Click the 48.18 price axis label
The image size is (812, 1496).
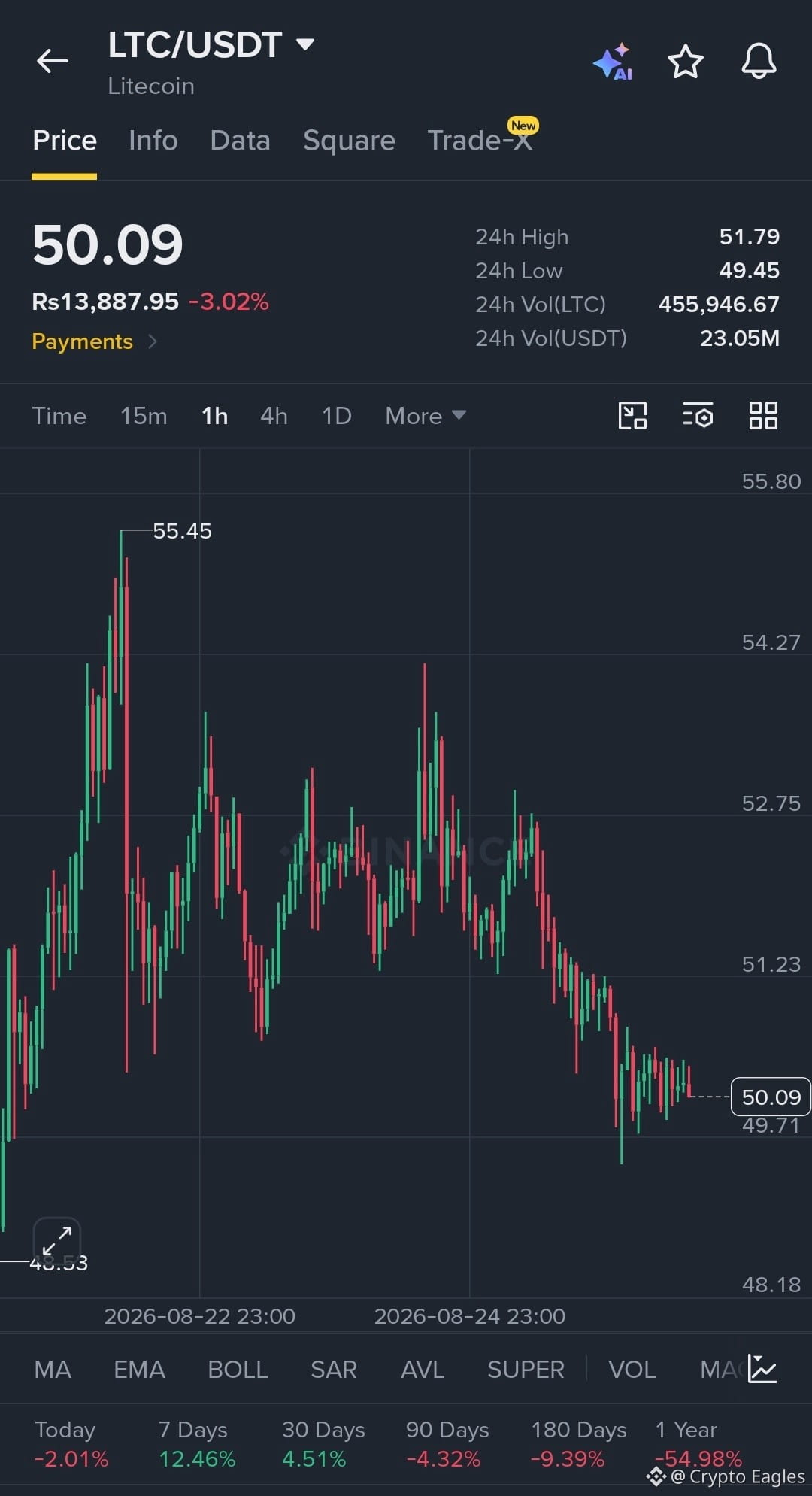771,1285
